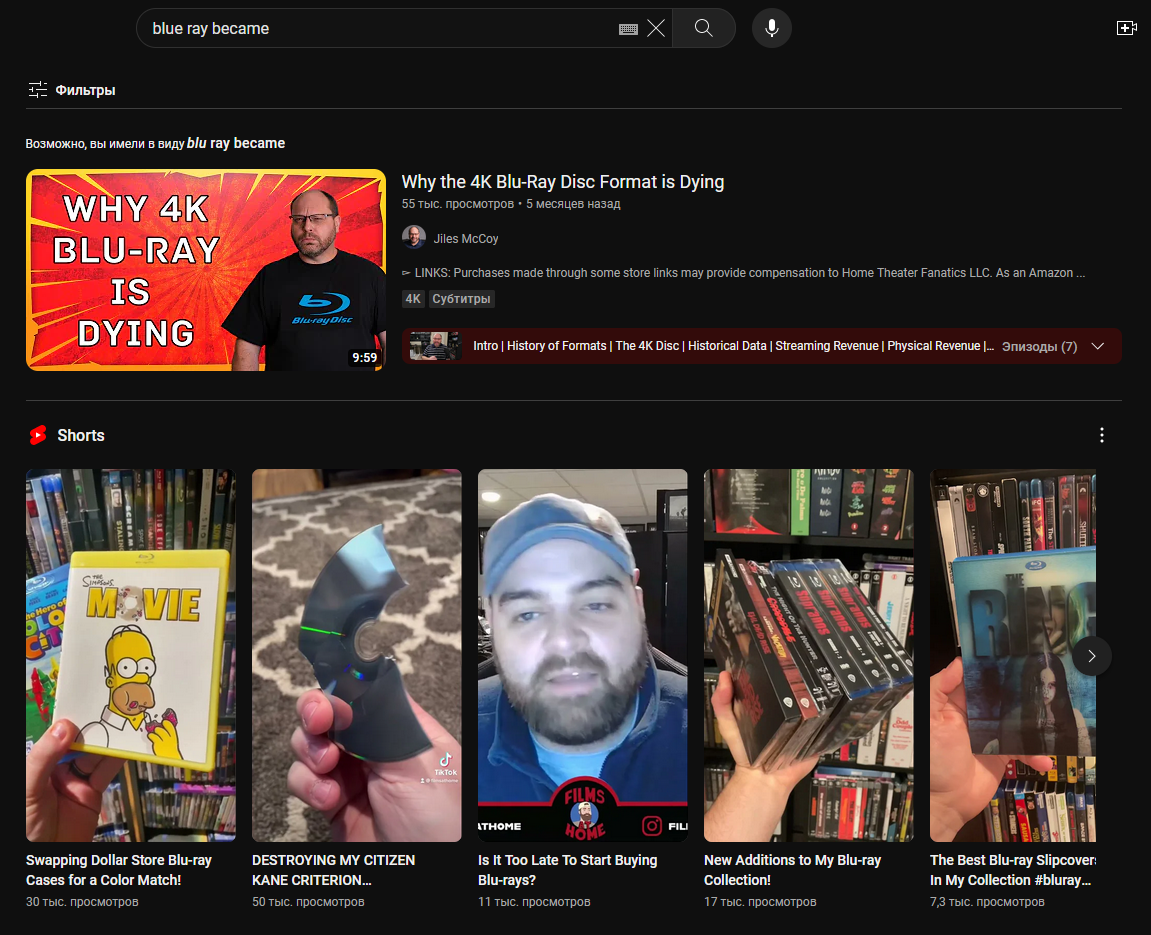This screenshot has height=935, width=1151.
Task: Click the Shorts logo icon
Action: [38, 435]
